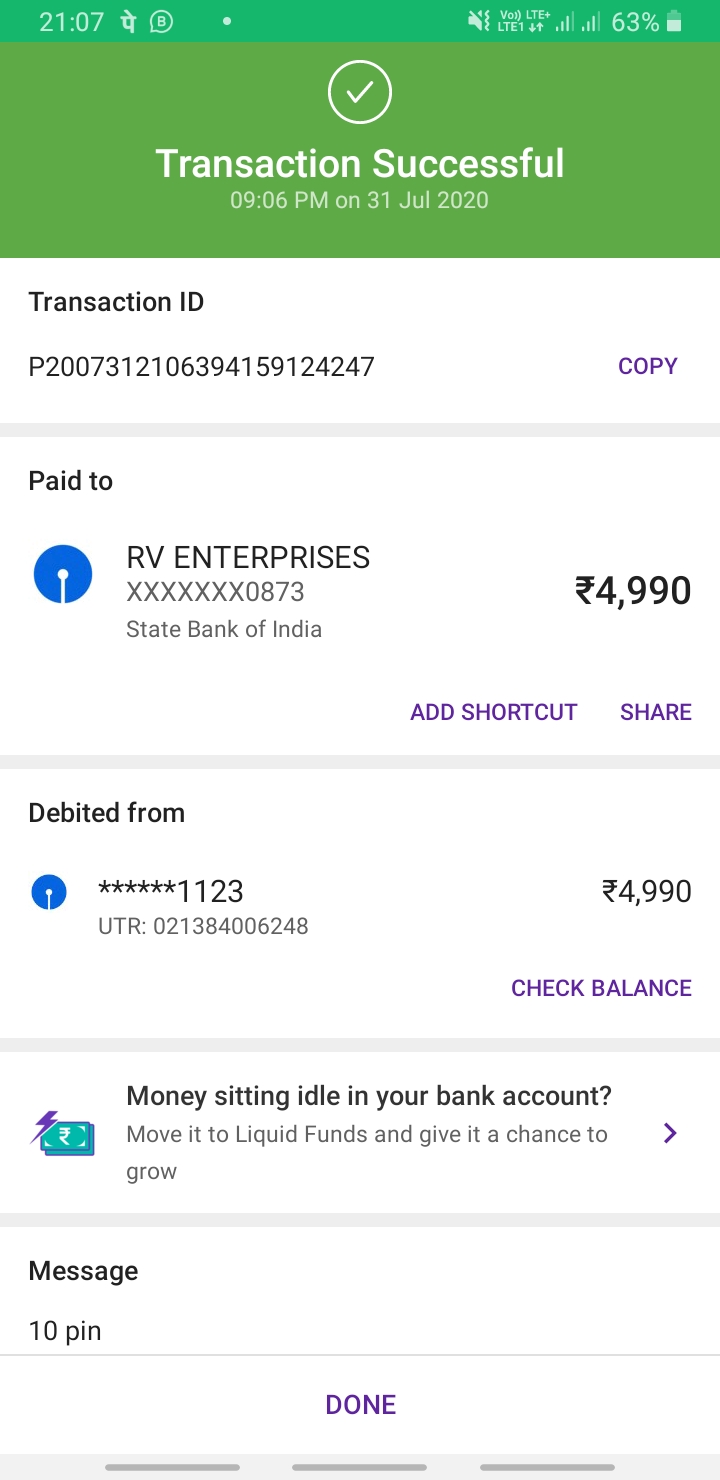Tap the success checkmark circle icon
Viewport: 720px width, 1480px height.
pyautogui.click(x=360, y=92)
